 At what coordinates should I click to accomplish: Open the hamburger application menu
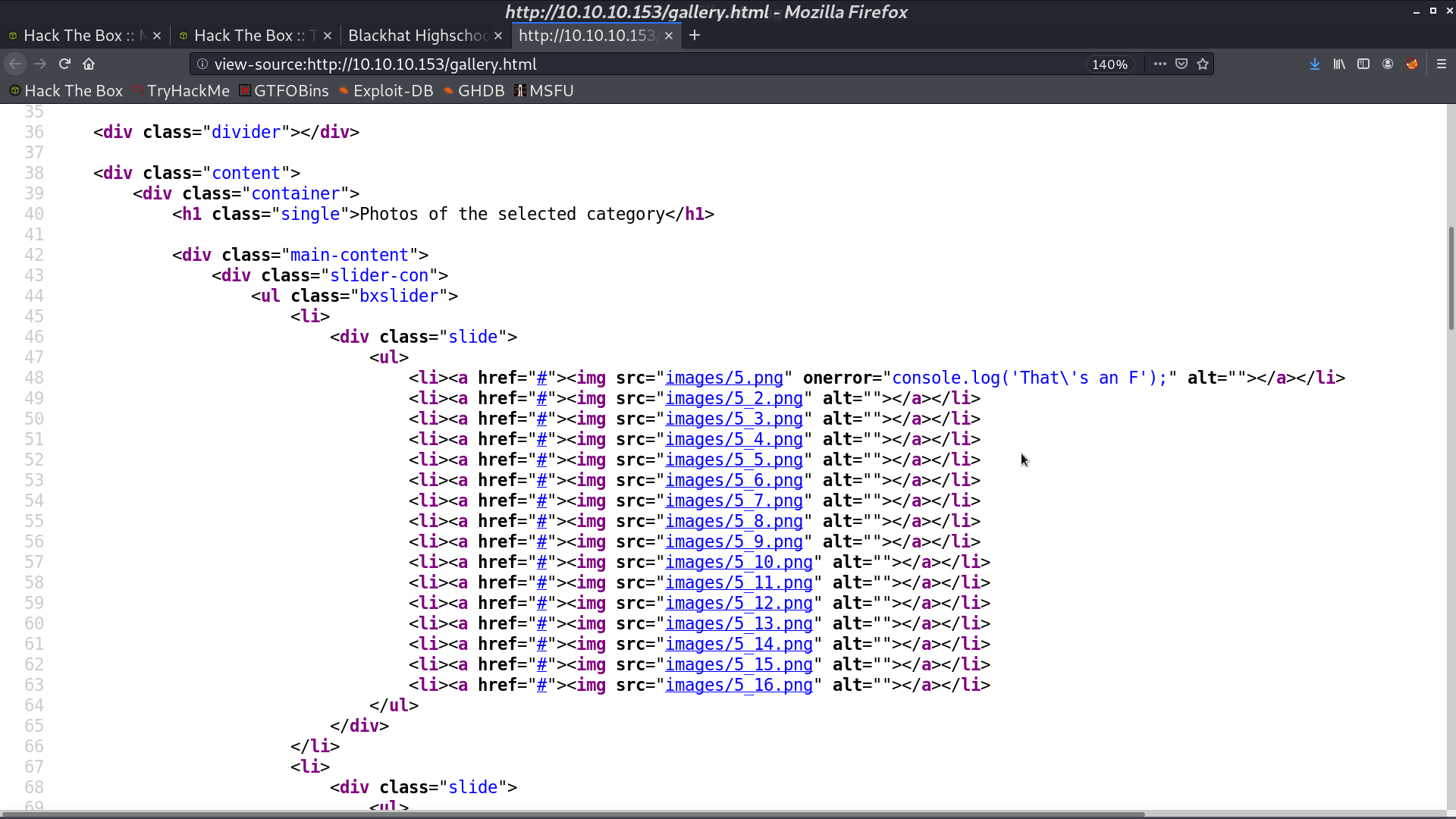click(1442, 64)
